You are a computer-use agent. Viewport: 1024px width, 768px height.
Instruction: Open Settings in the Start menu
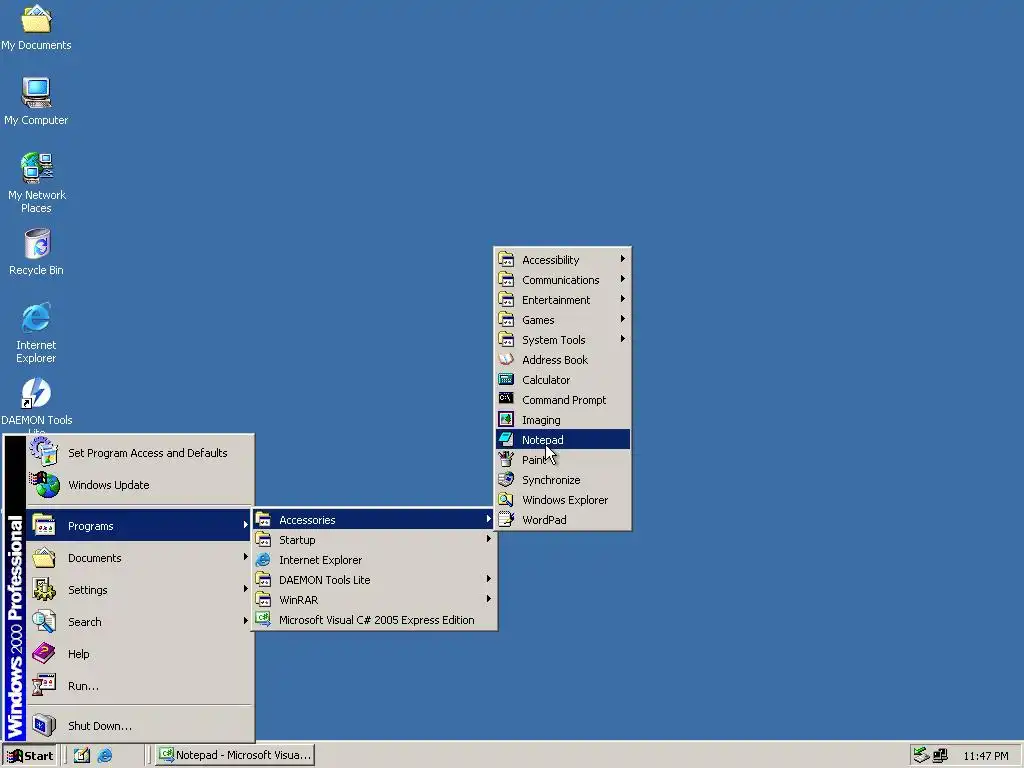(x=140, y=590)
